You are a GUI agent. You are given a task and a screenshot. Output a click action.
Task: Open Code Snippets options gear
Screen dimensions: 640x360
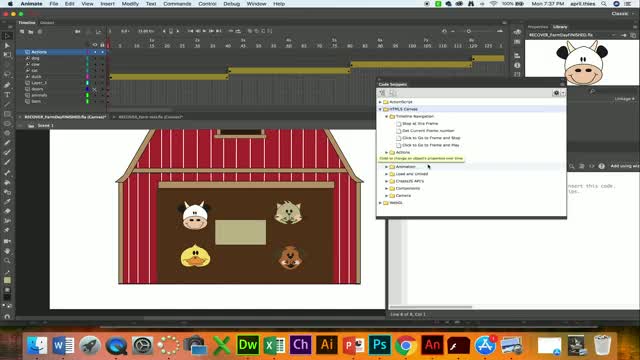click(556, 93)
